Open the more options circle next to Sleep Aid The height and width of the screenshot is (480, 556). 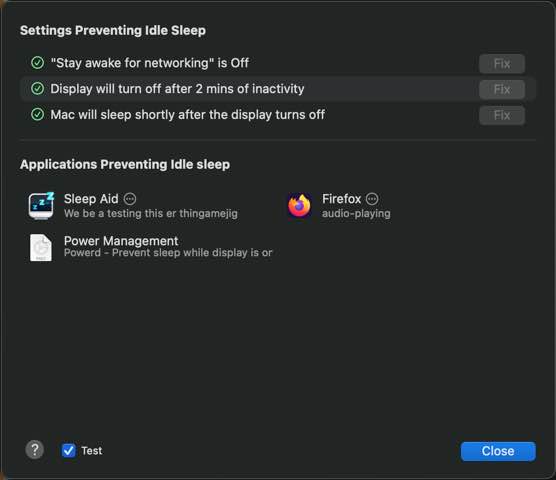(130, 199)
